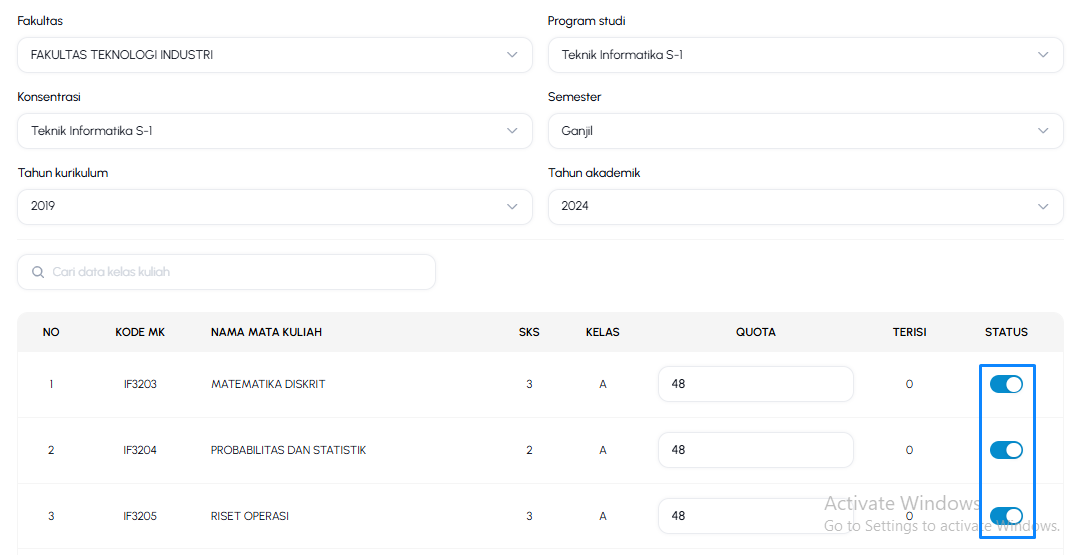Edit quota field for MATEMATIKA DISKRIT
This screenshot has height=555, width=1079.
tap(756, 384)
